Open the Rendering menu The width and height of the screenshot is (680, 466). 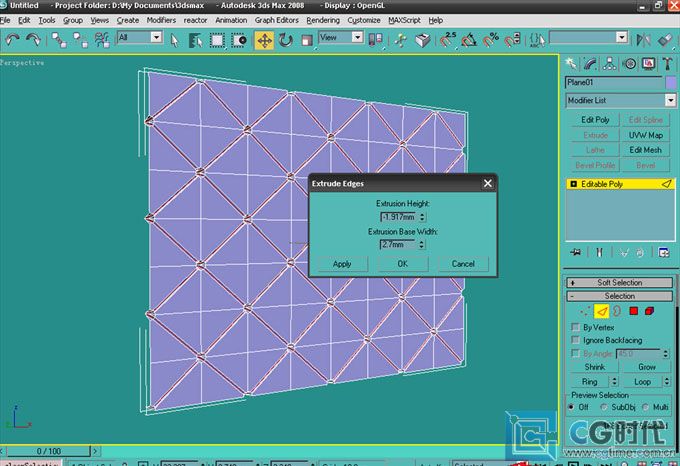pos(323,20)
